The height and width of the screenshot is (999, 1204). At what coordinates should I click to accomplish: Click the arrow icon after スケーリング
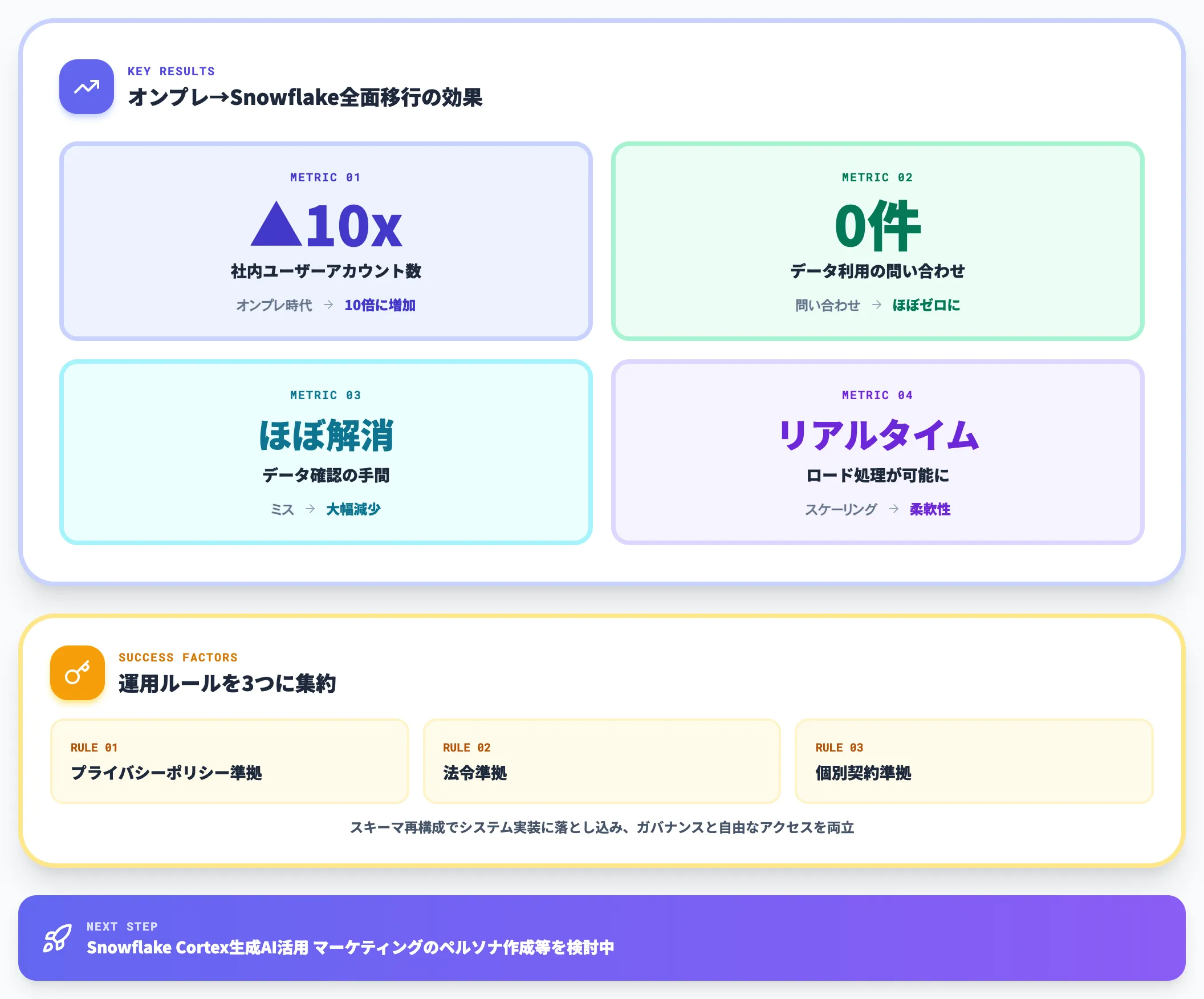tap(894, 509)
